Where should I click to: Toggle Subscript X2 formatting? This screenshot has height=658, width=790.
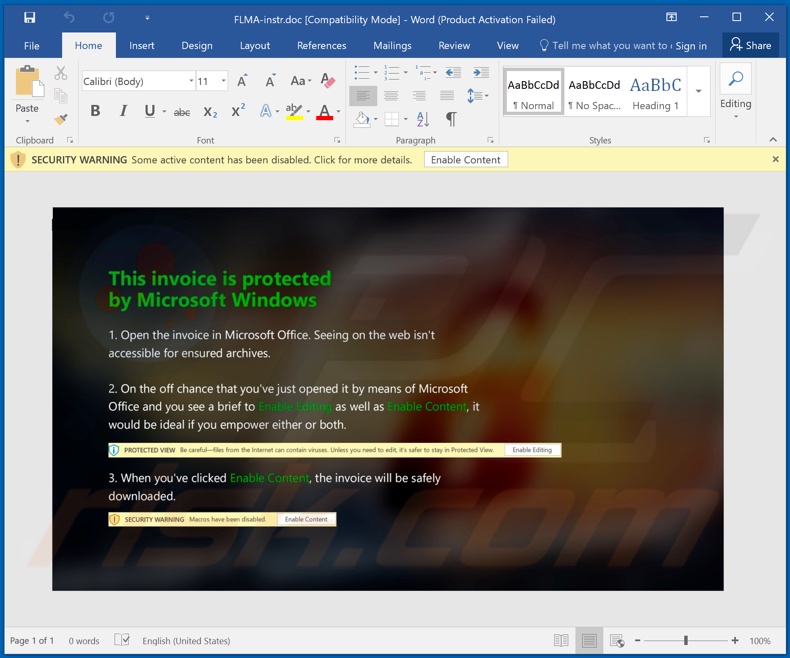[x=210, y=112]
